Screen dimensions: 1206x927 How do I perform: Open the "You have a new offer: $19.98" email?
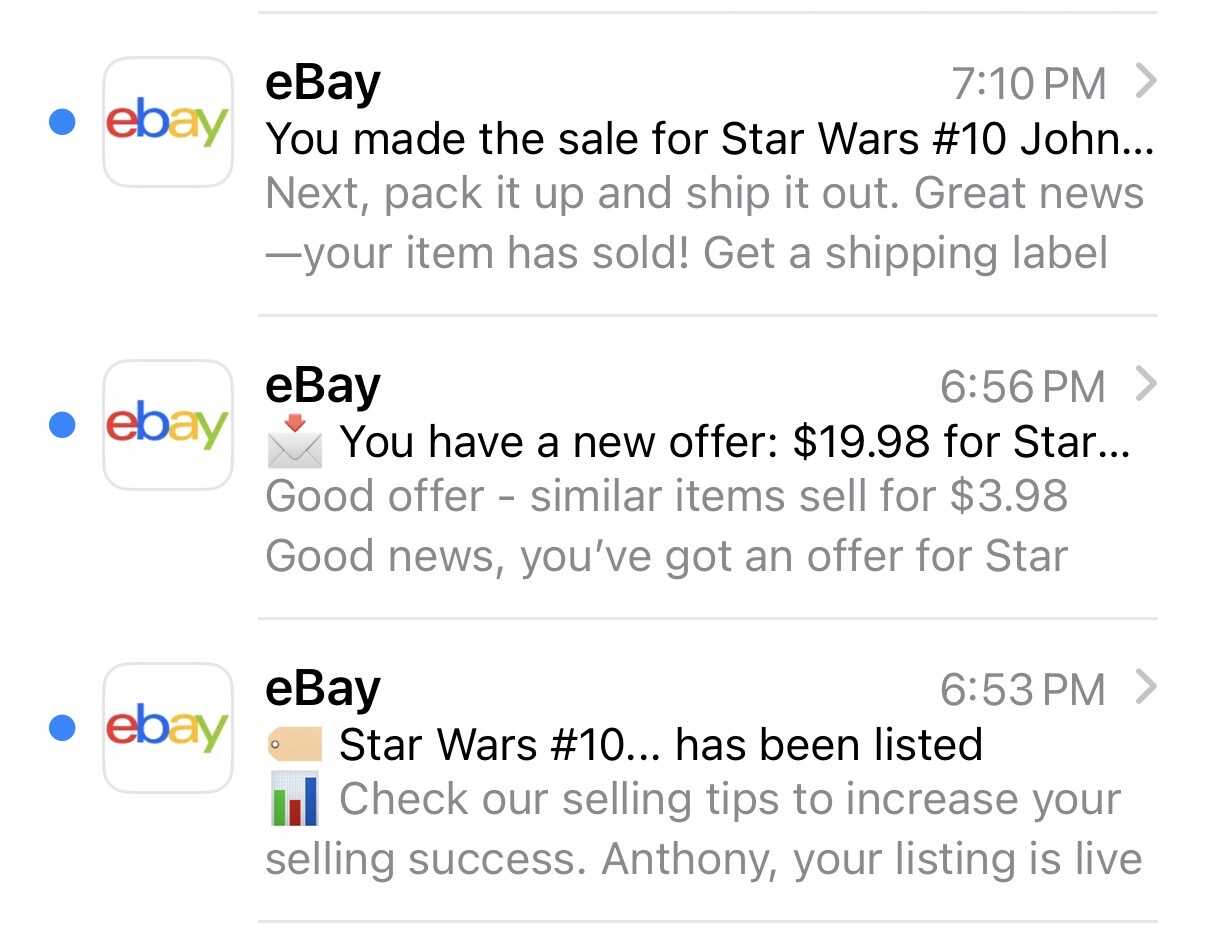[x=734, y=442]
